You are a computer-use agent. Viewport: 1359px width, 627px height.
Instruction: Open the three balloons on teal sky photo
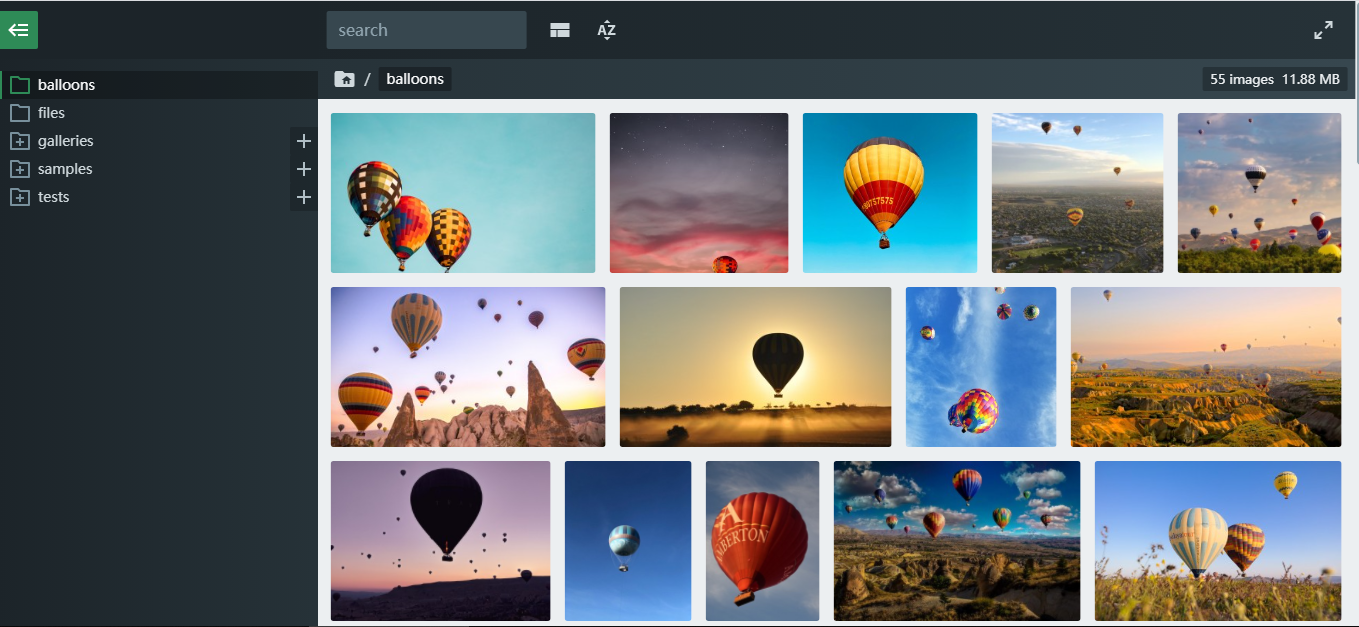(463, 193)
